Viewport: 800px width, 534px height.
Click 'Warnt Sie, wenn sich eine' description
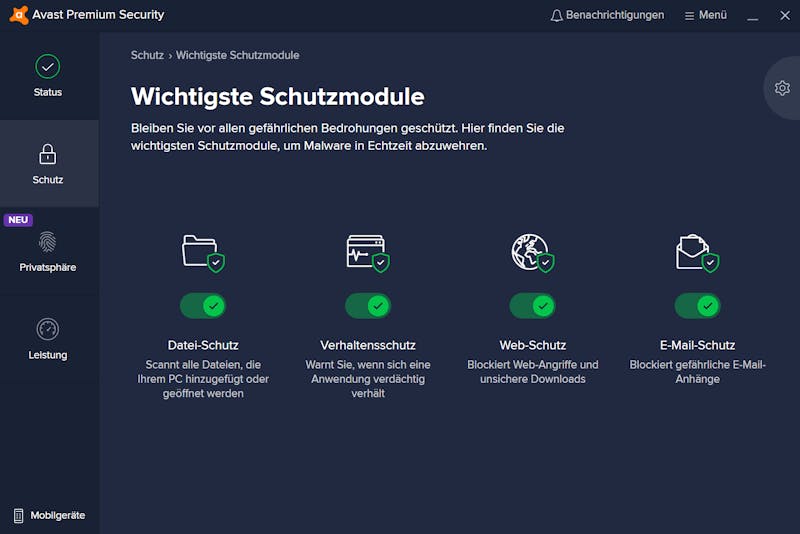368,379
